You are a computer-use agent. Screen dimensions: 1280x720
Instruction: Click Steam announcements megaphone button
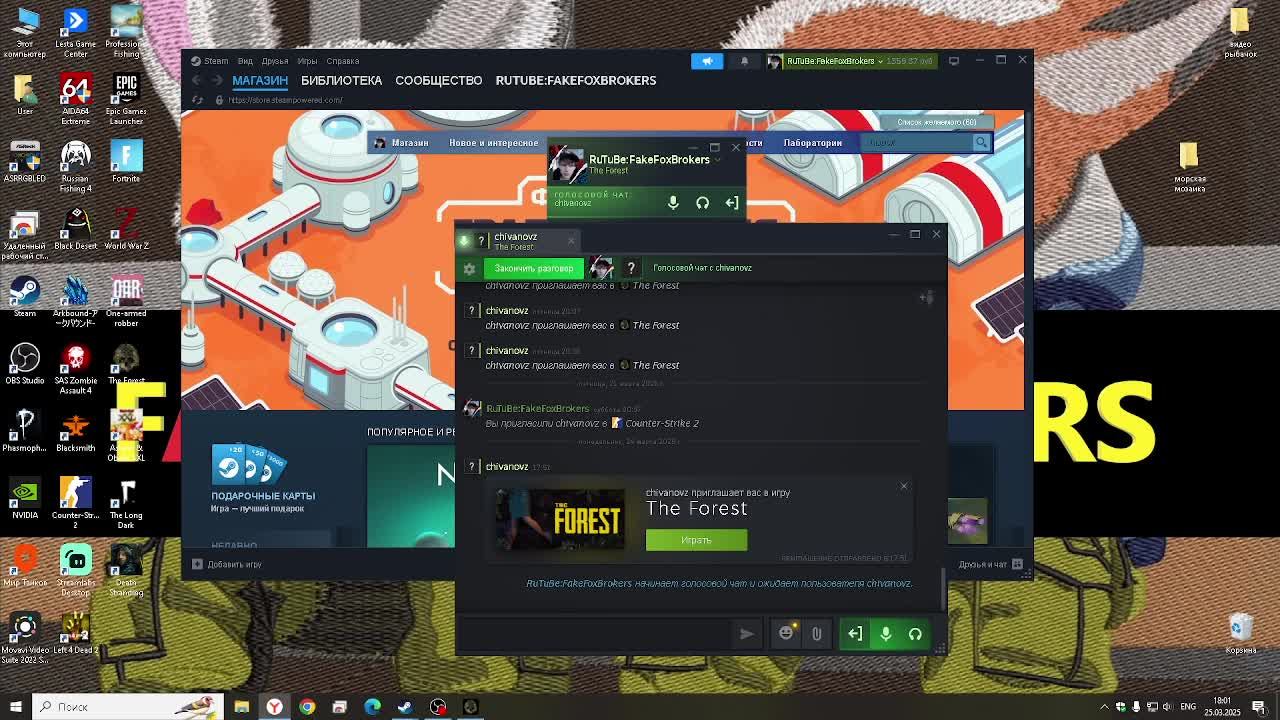(x=707, y=61)
